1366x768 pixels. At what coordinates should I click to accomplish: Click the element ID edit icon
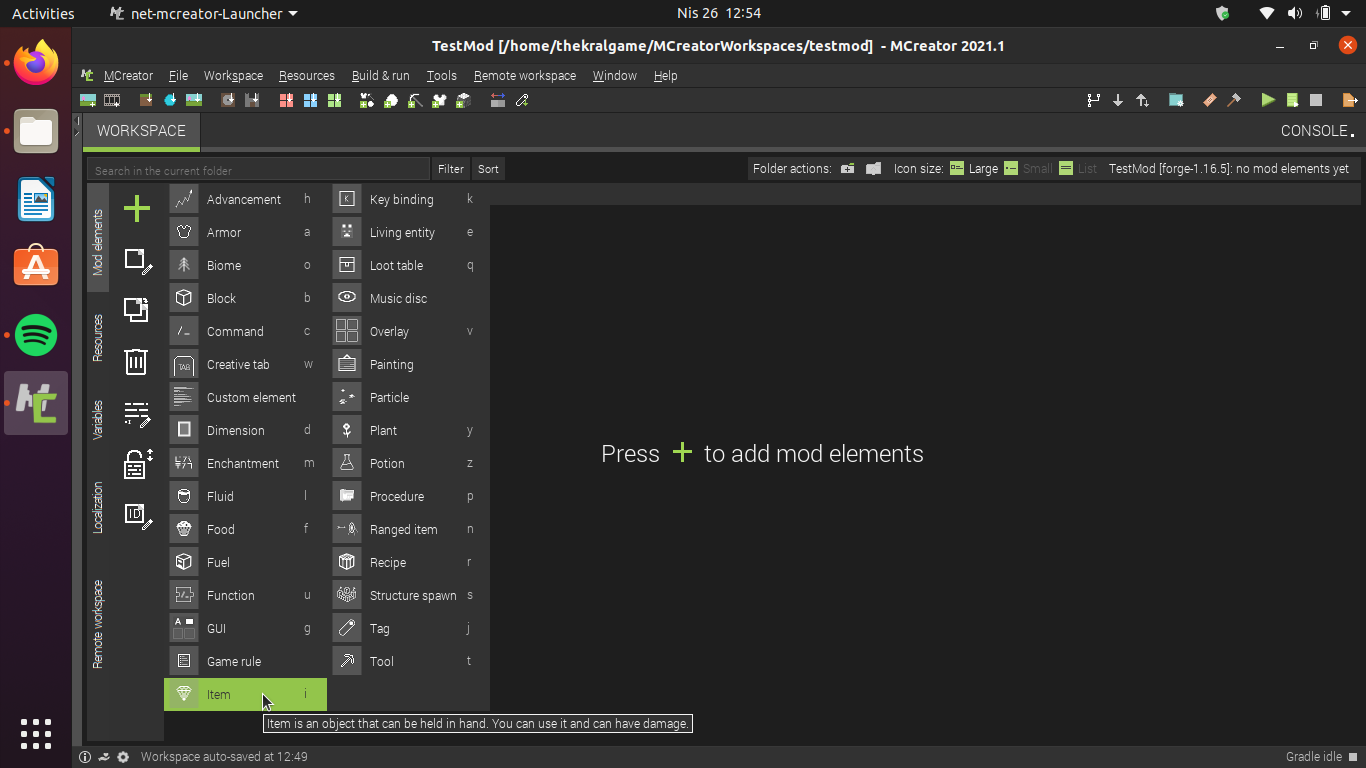[137, 515]
